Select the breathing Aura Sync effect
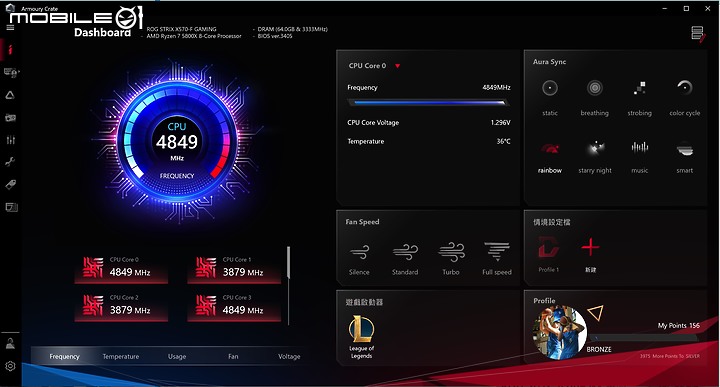This screenshot has width=720, height=387. pos(595,97)
